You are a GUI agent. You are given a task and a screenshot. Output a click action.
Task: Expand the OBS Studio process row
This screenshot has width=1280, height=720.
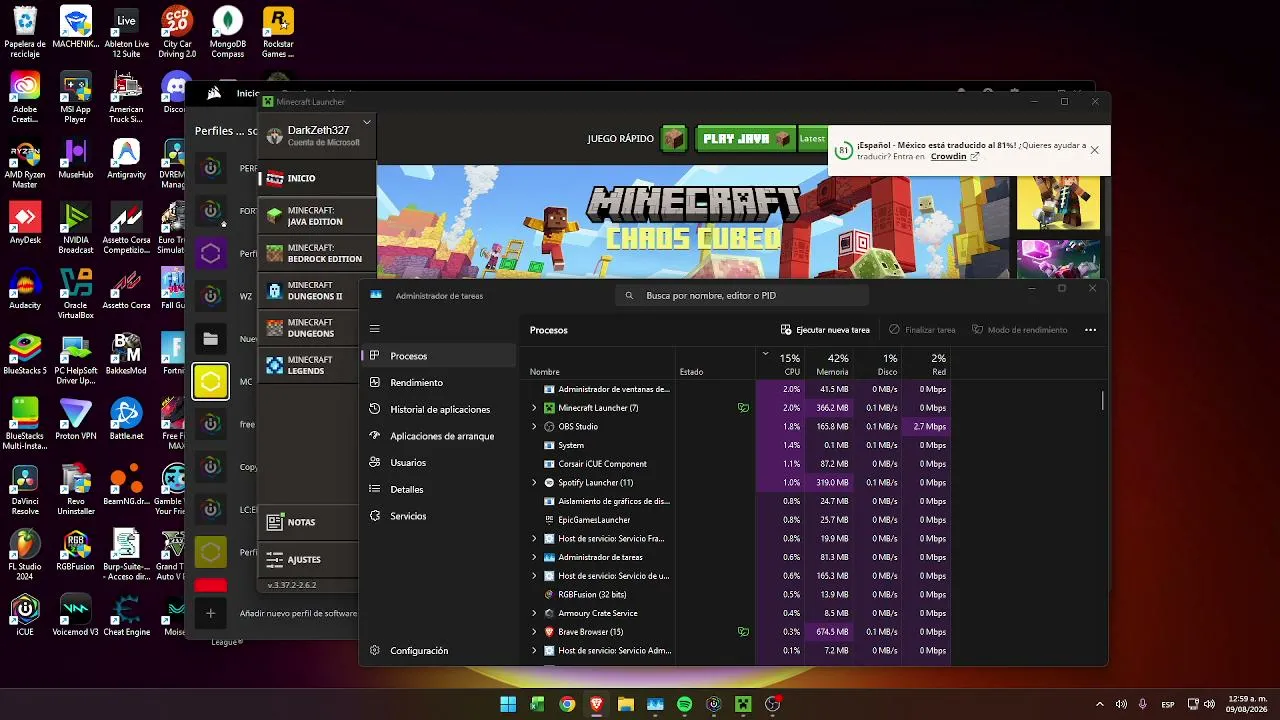click(x=534, y=427)
